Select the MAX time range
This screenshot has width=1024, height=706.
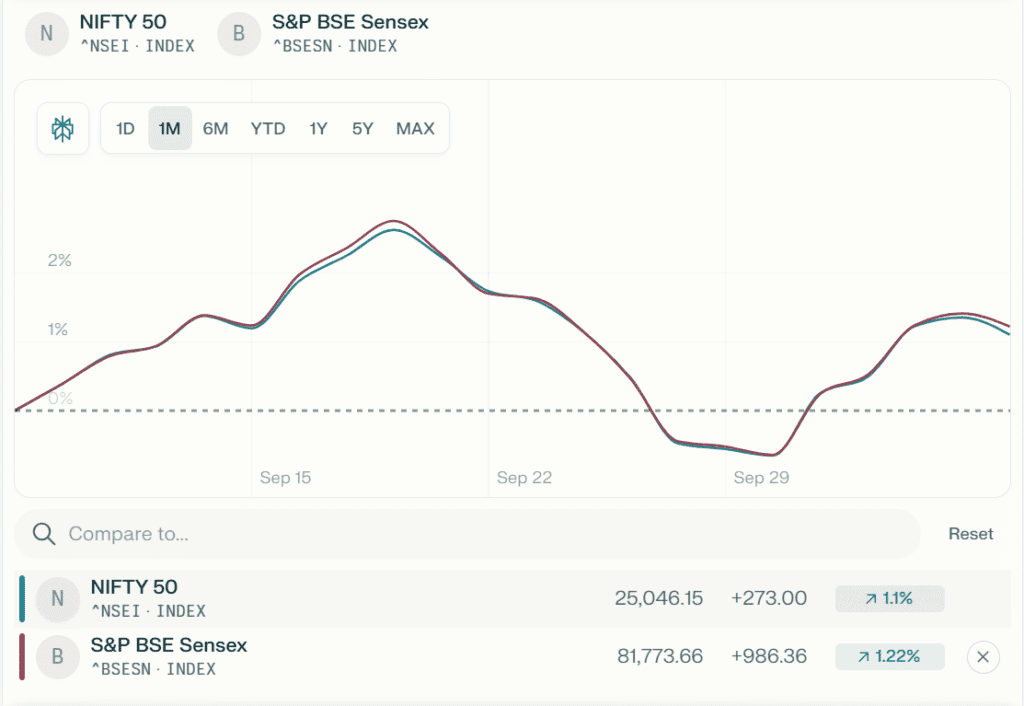[x=415, y=129]
